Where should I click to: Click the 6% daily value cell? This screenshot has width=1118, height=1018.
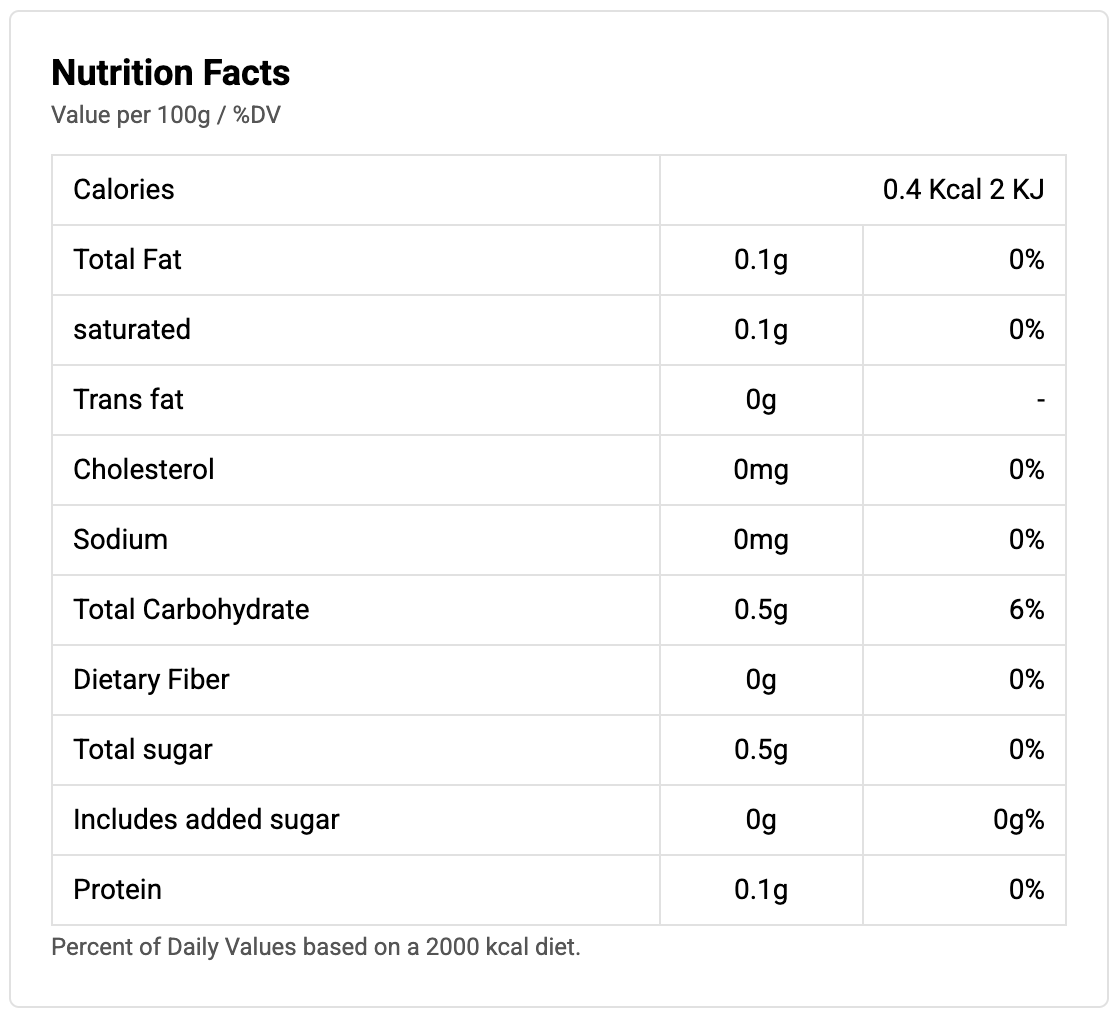(x=1027, y=610)
